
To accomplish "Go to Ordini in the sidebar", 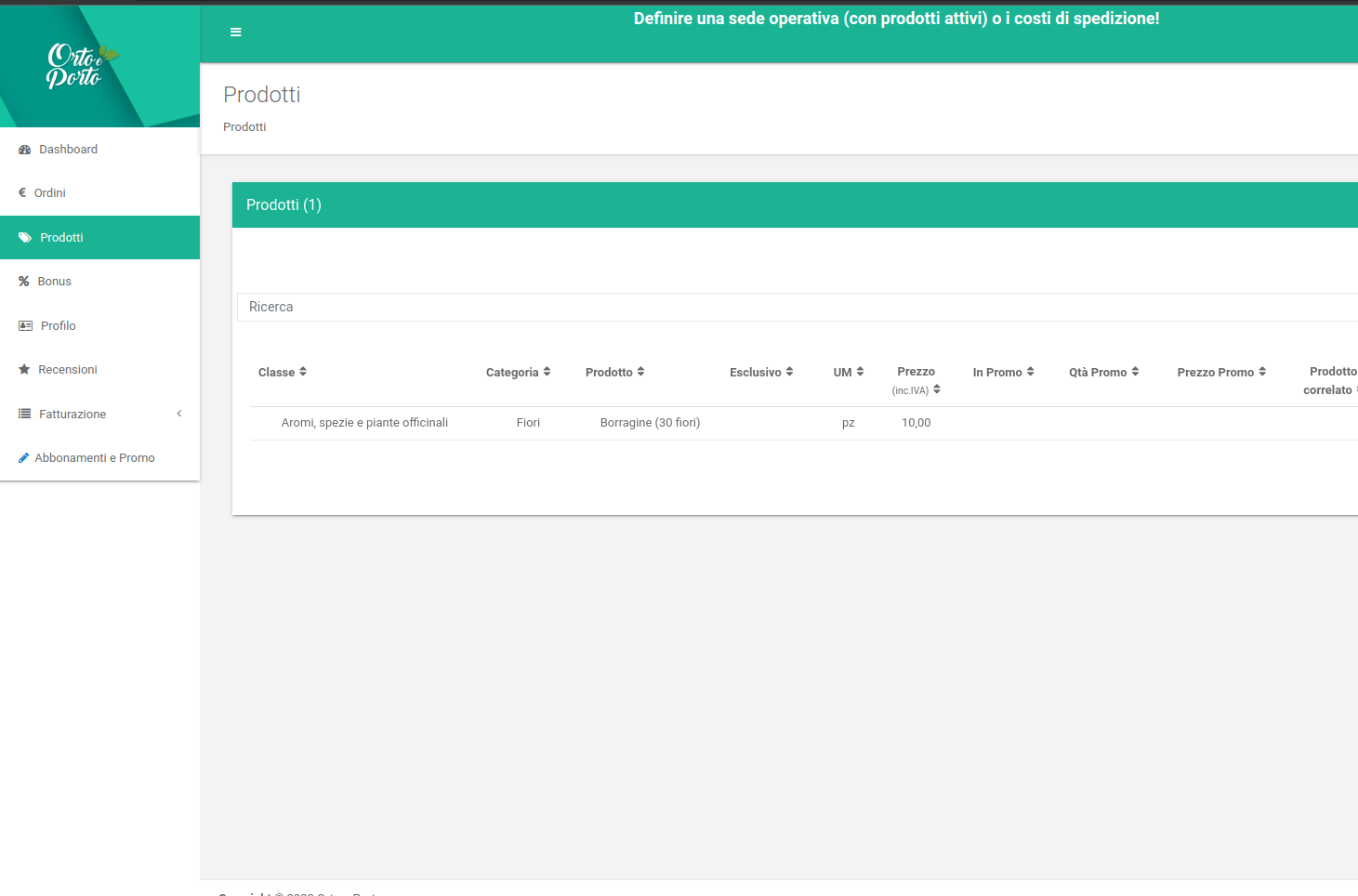I will tap(99, 193).
